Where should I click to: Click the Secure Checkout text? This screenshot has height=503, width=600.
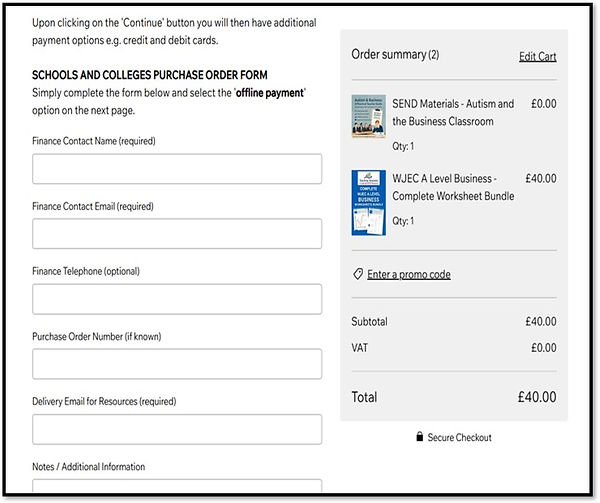coord(459,437)
